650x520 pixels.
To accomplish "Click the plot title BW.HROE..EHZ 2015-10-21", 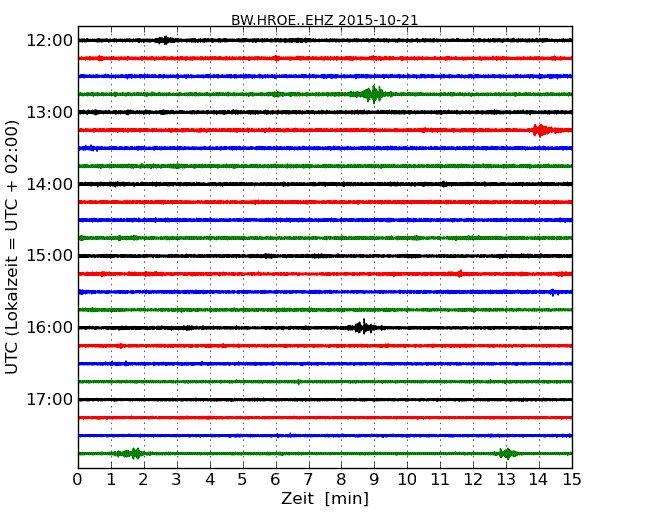I will click(x=324, y=20).
